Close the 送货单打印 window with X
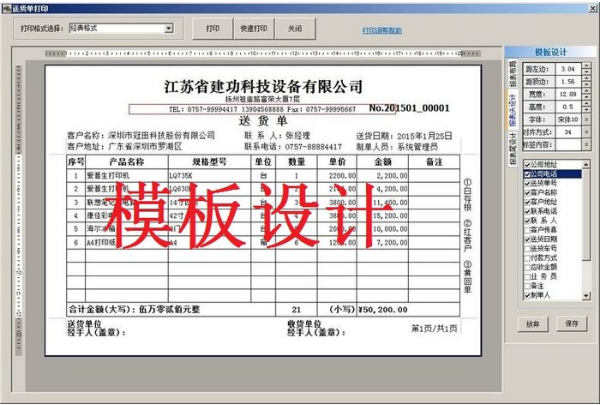Viewport: 603px width, 406px height. tap(593, 8)
